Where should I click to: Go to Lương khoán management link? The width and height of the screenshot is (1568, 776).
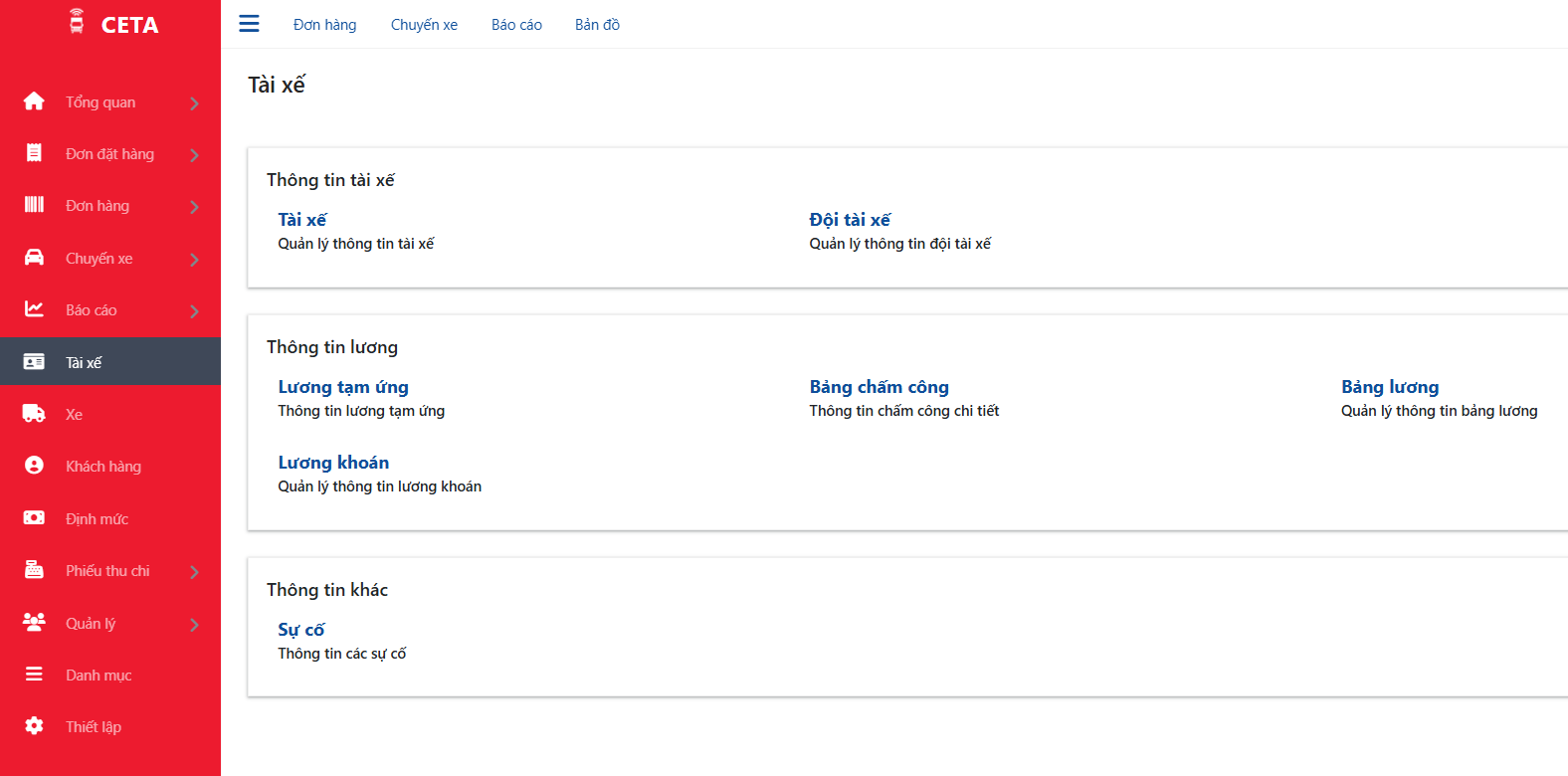(333, 463)
